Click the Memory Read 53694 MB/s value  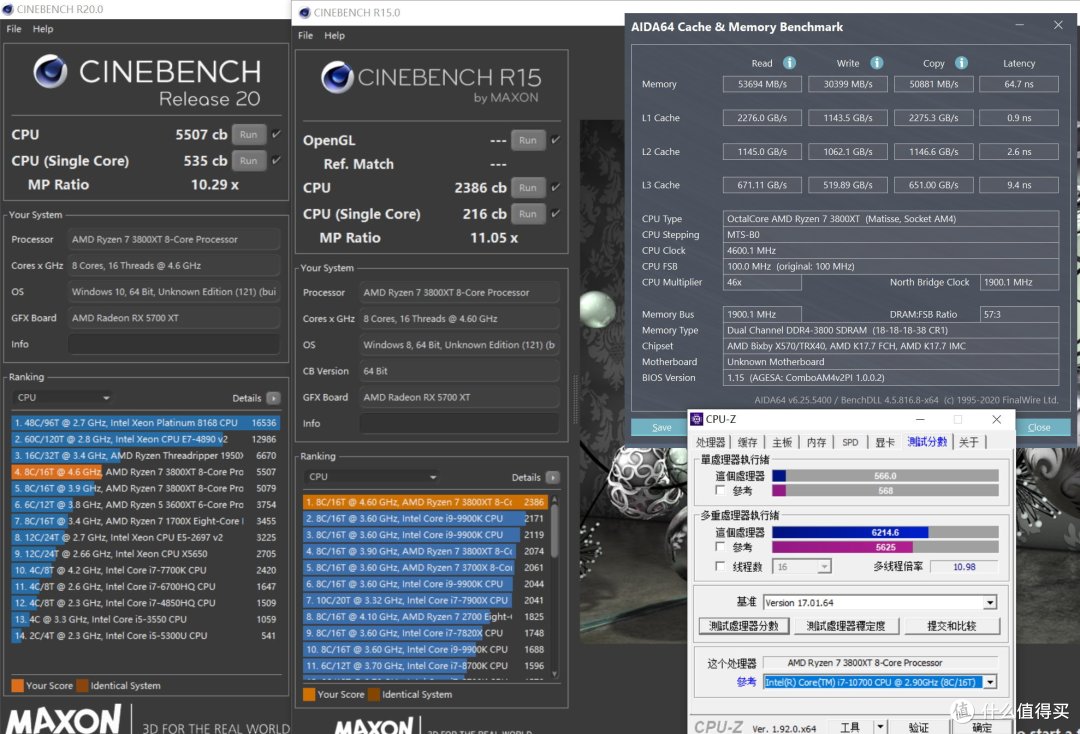[762, 84]
